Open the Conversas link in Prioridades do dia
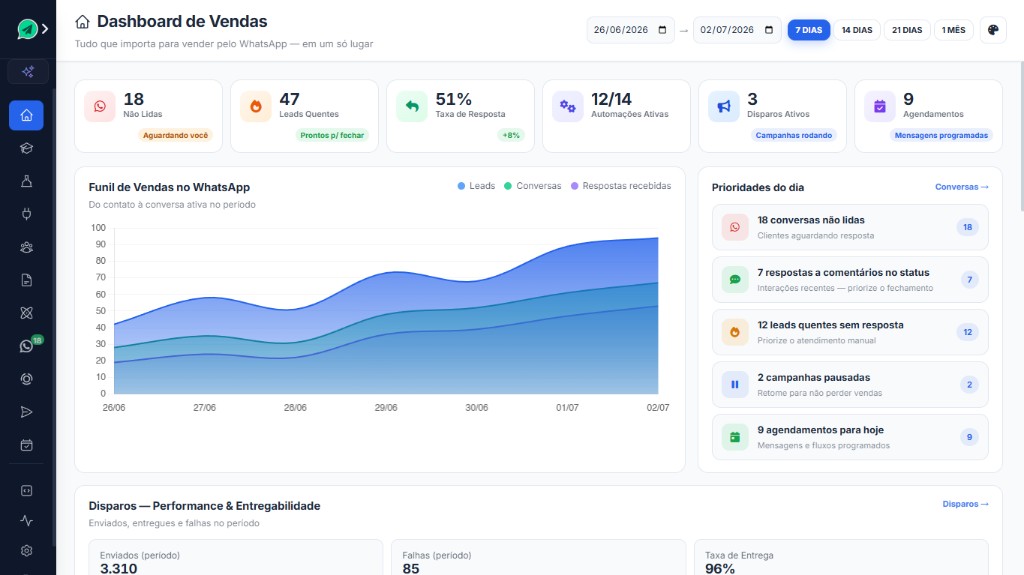The image size is (1024, 575). click(961, 187)
